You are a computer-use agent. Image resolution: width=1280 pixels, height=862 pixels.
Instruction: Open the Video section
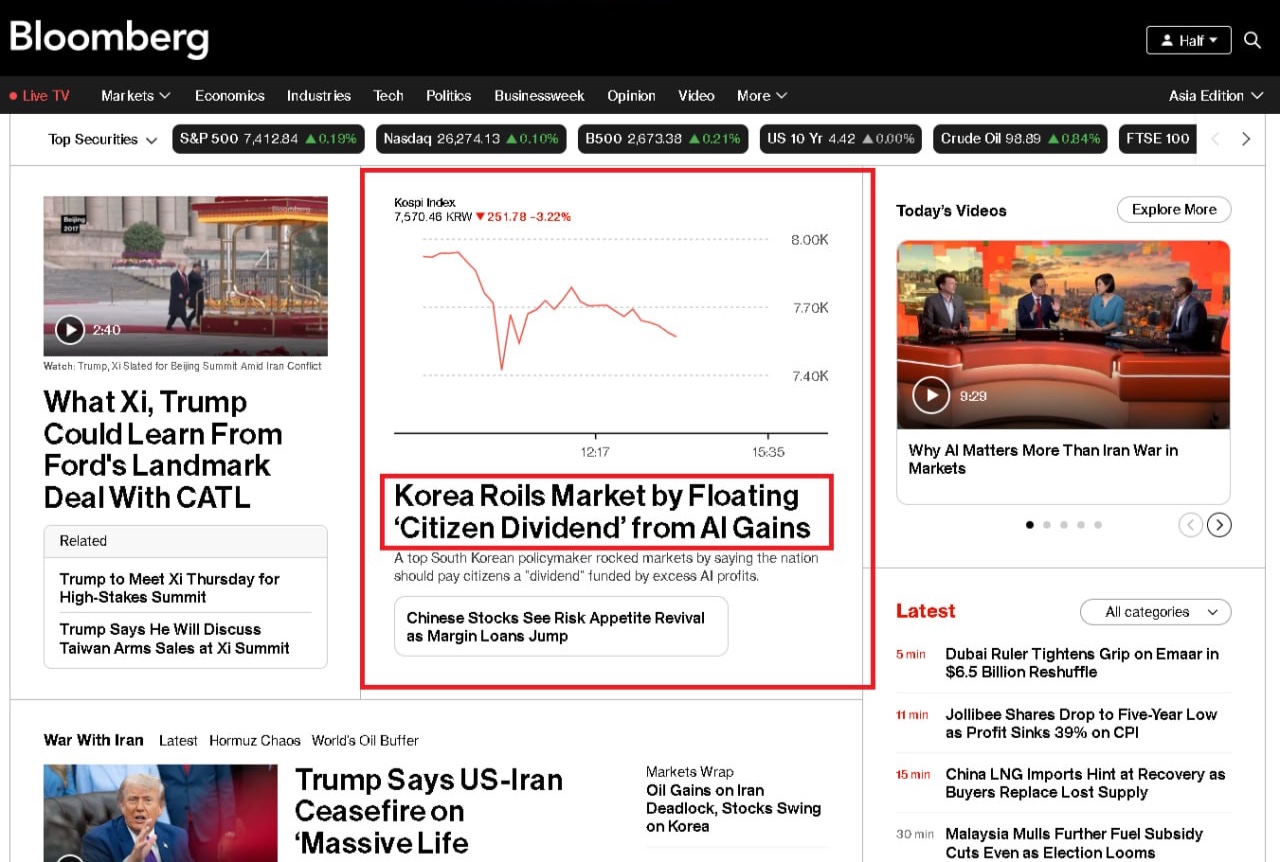click(697, 96)
